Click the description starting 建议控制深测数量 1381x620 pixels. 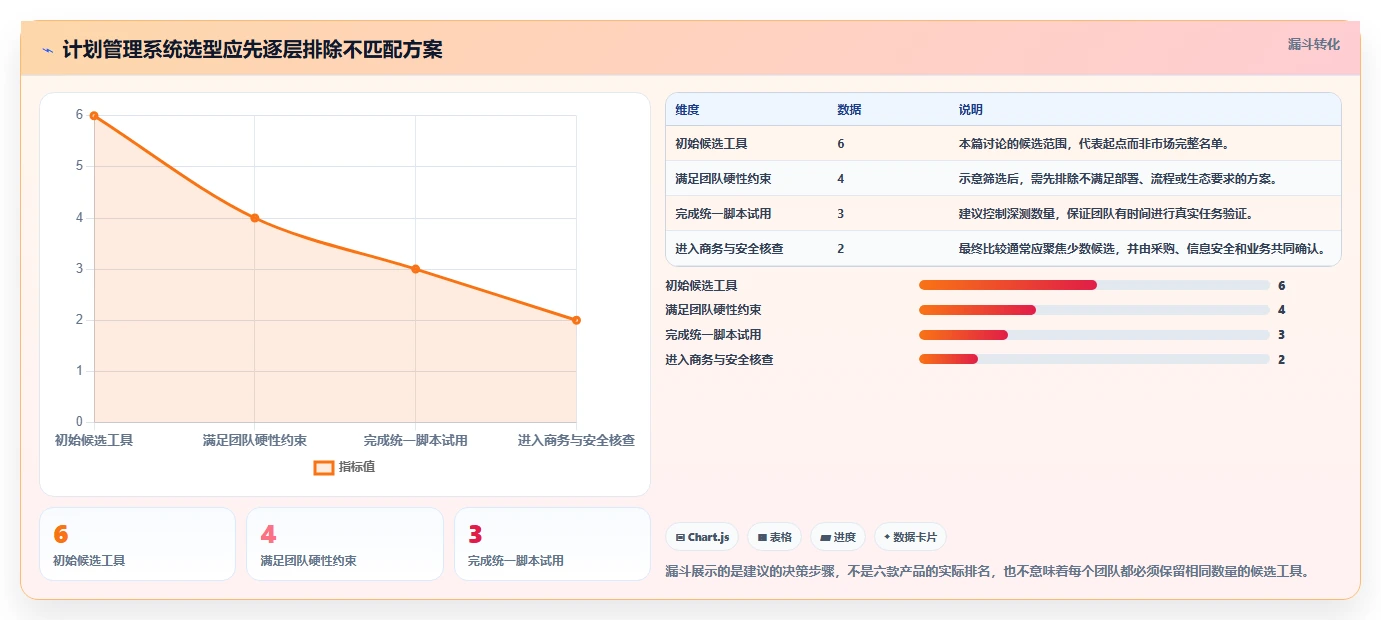pyautogui.click(x=1106, y=214)
